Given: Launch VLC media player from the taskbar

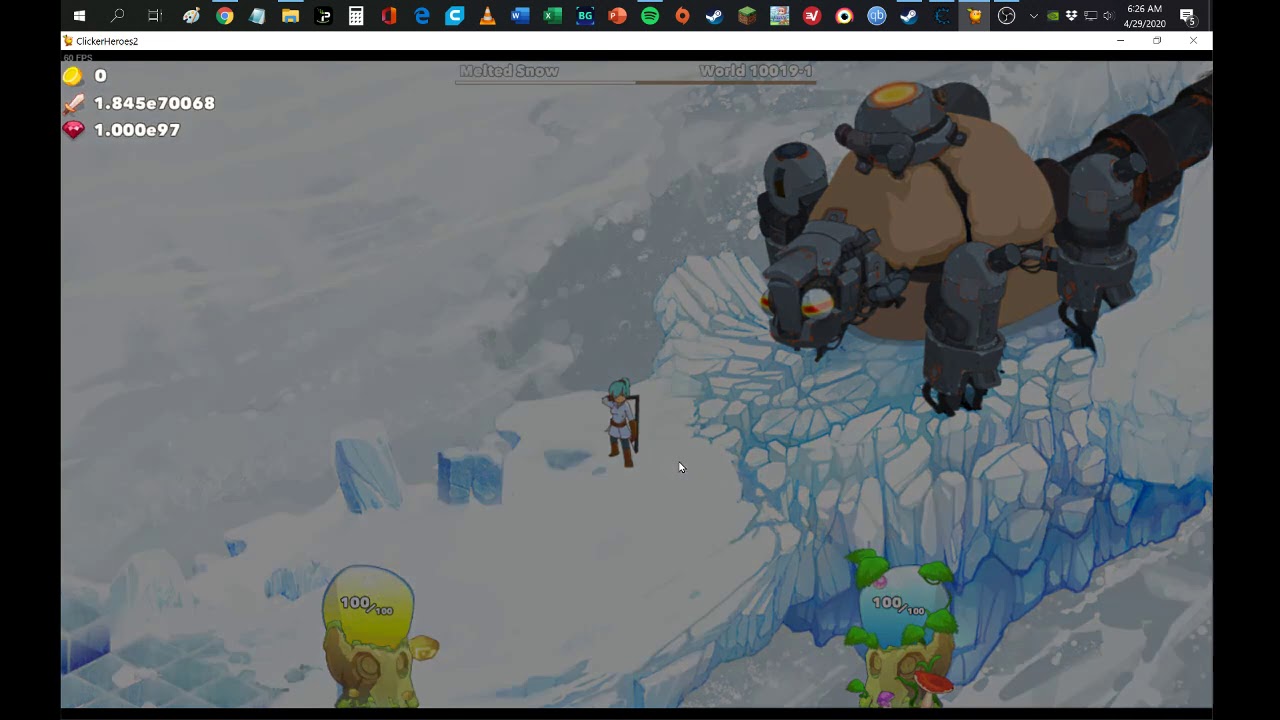Looking at the screenshot, I should click(487, 16).
